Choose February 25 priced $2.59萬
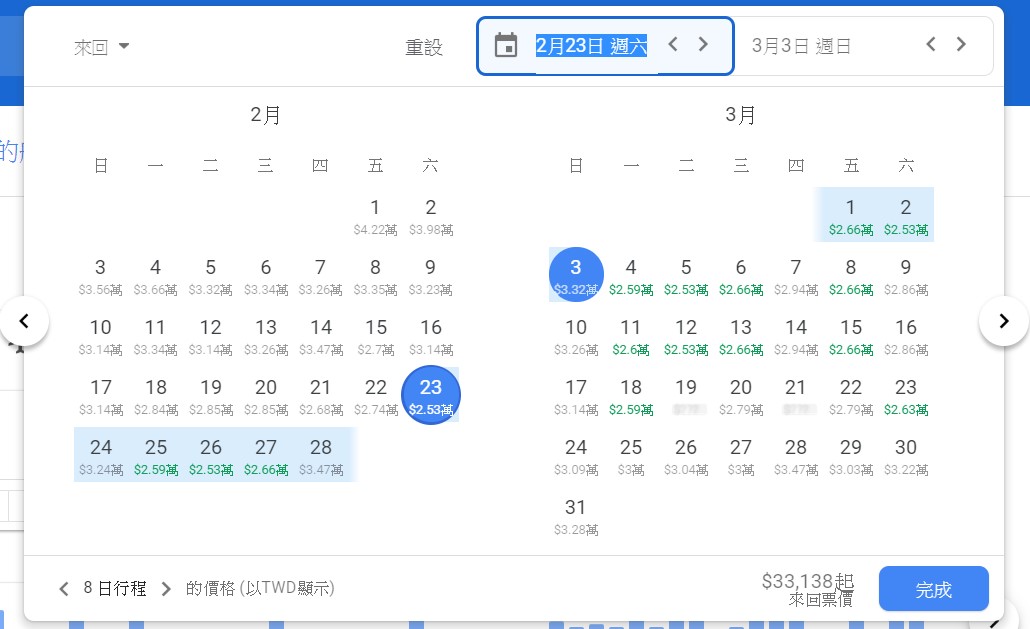The height and width of the screenshot is (629, 1030). pos(156,454)
